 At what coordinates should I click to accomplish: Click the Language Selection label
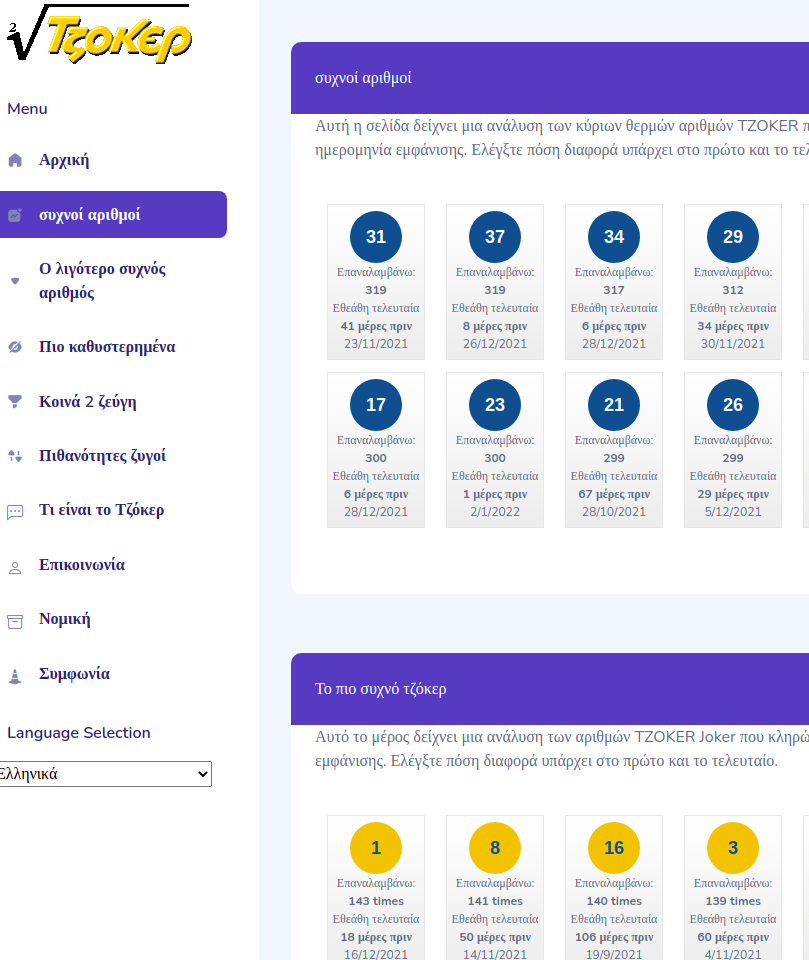tap(78, 733)
